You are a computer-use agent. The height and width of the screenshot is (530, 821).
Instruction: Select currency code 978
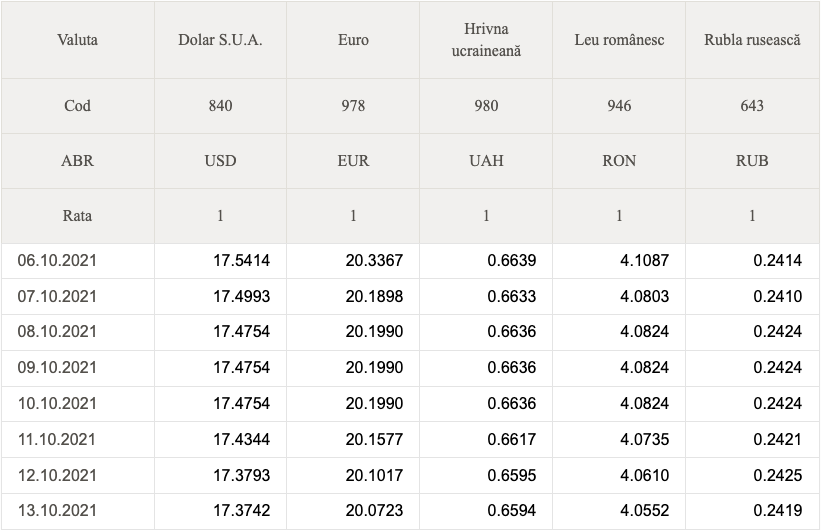[x=353, y=106]
